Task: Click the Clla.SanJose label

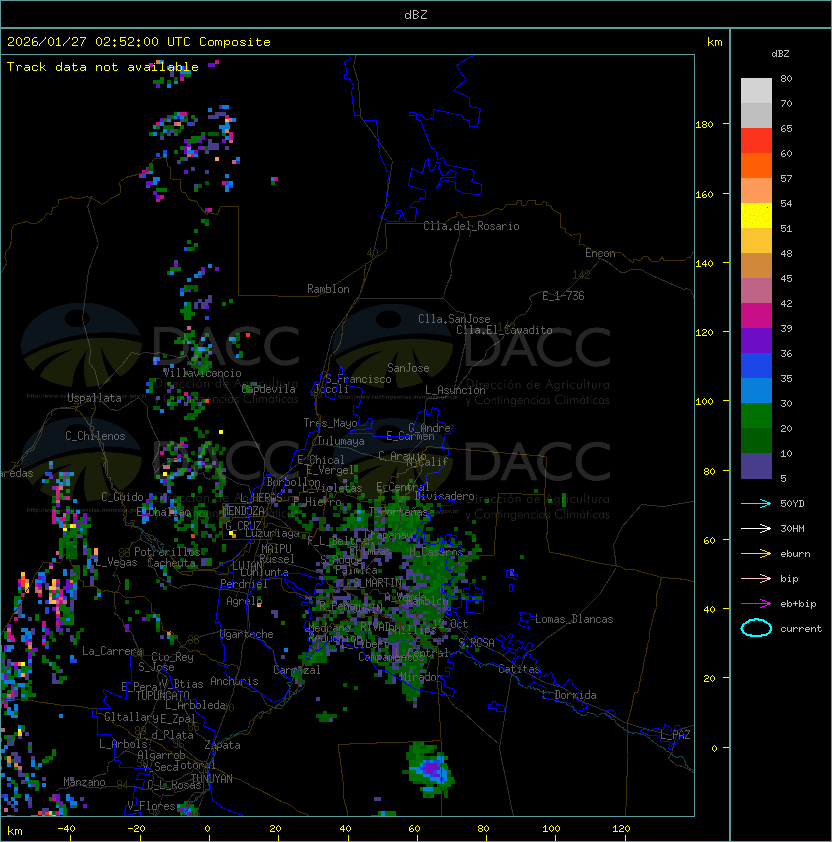Action: (454, 319)
